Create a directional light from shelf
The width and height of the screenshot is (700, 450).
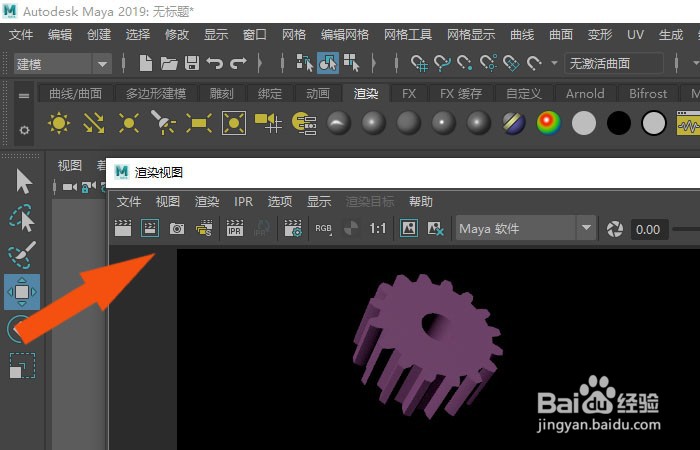[x=94, y=123]
